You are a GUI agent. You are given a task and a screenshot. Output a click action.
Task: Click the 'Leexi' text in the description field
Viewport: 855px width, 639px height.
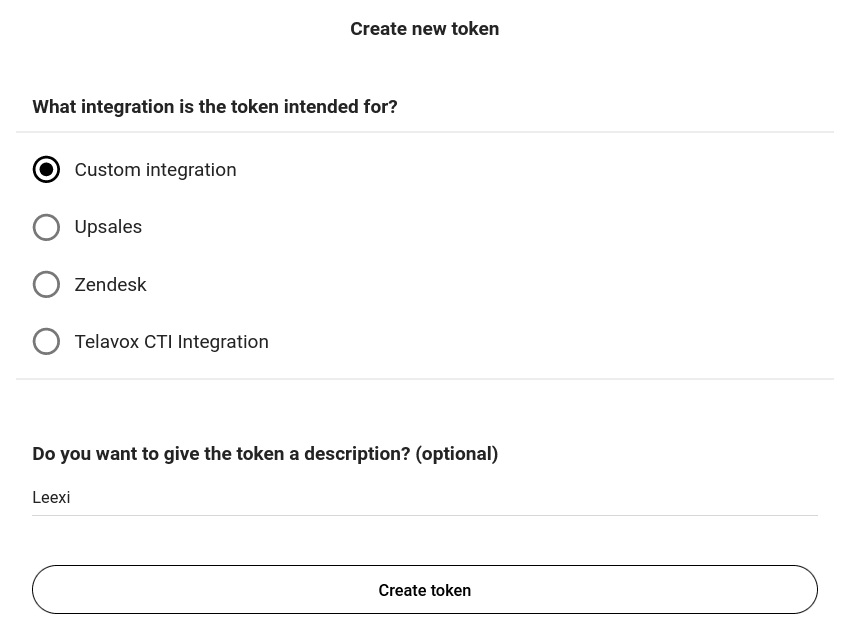pos(51,498)
